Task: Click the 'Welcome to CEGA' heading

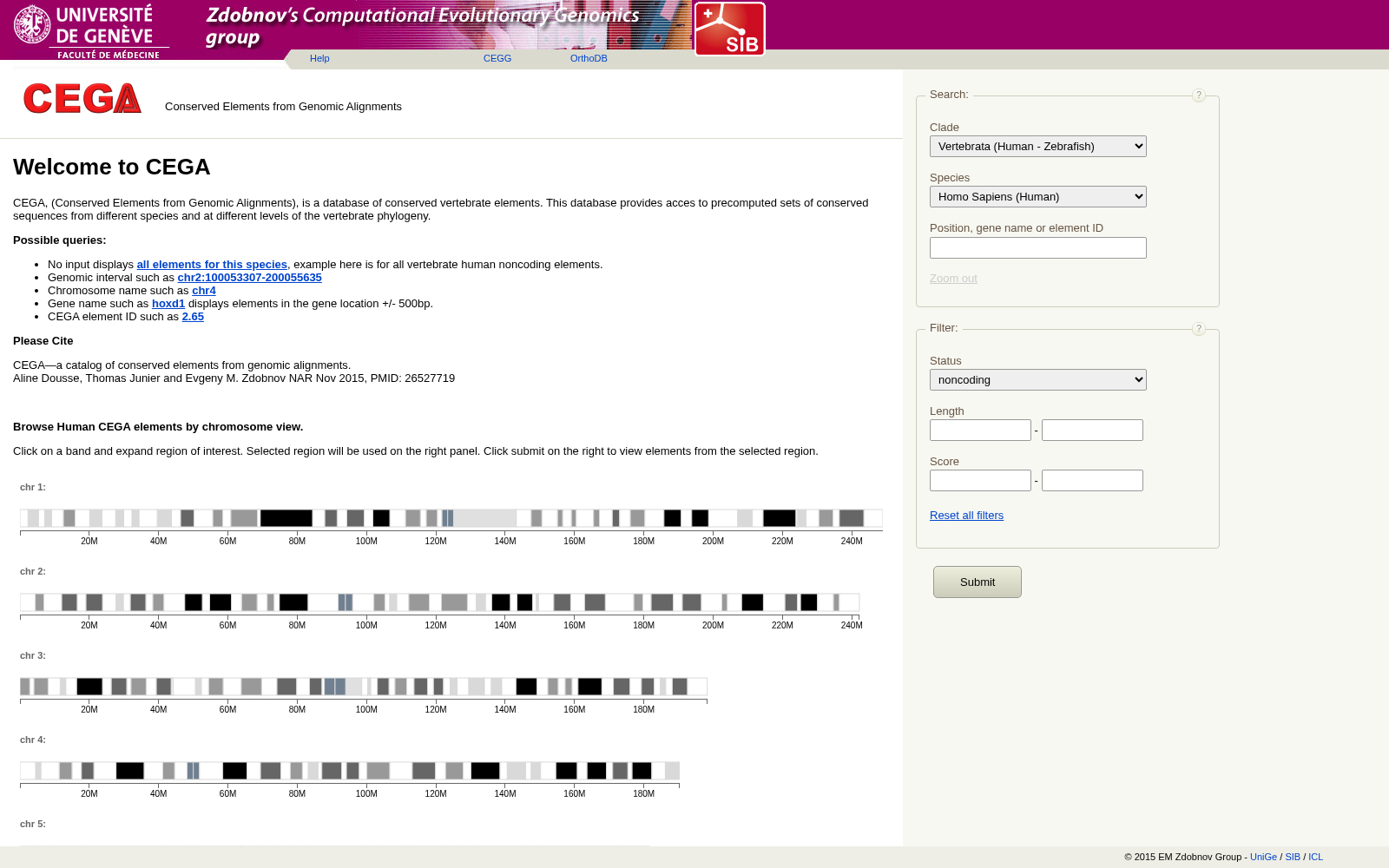Action: pyautogui.click(x=112, y=167)
